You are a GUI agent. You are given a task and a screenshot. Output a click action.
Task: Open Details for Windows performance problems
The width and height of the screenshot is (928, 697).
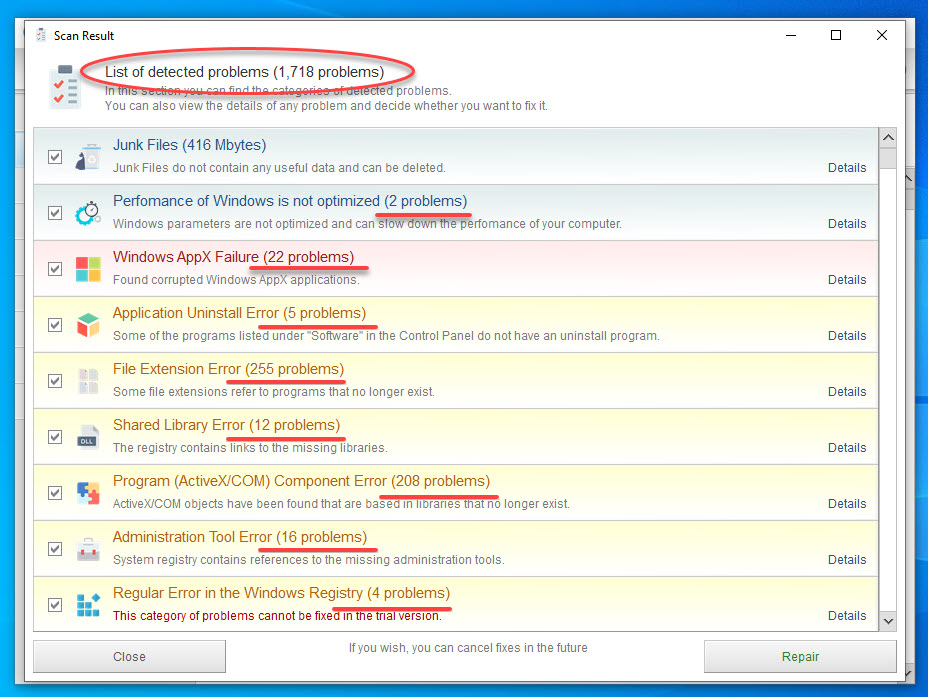coord(847,224)
